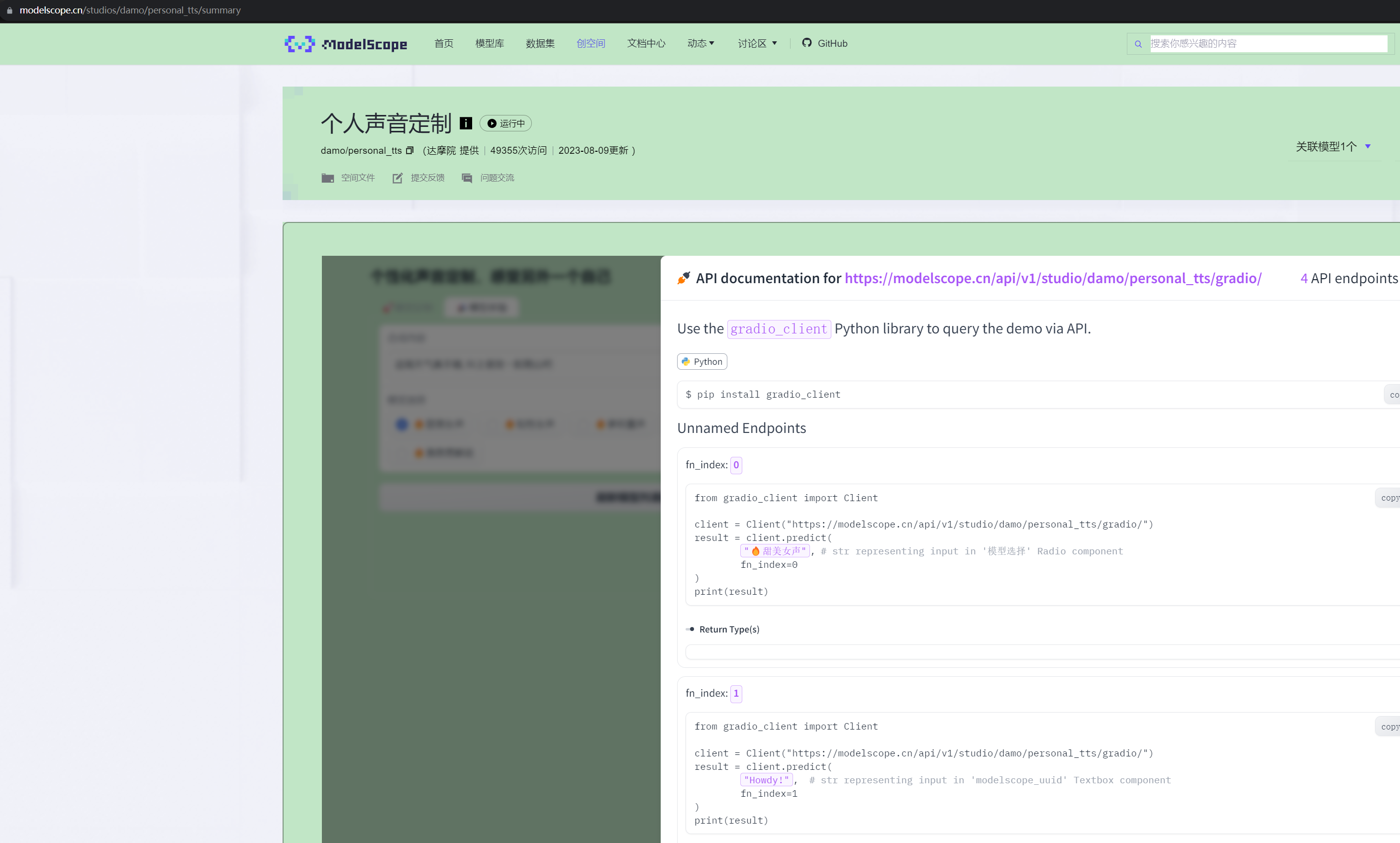Expand the 动态 dropdown menu

[x=701, y=44]
